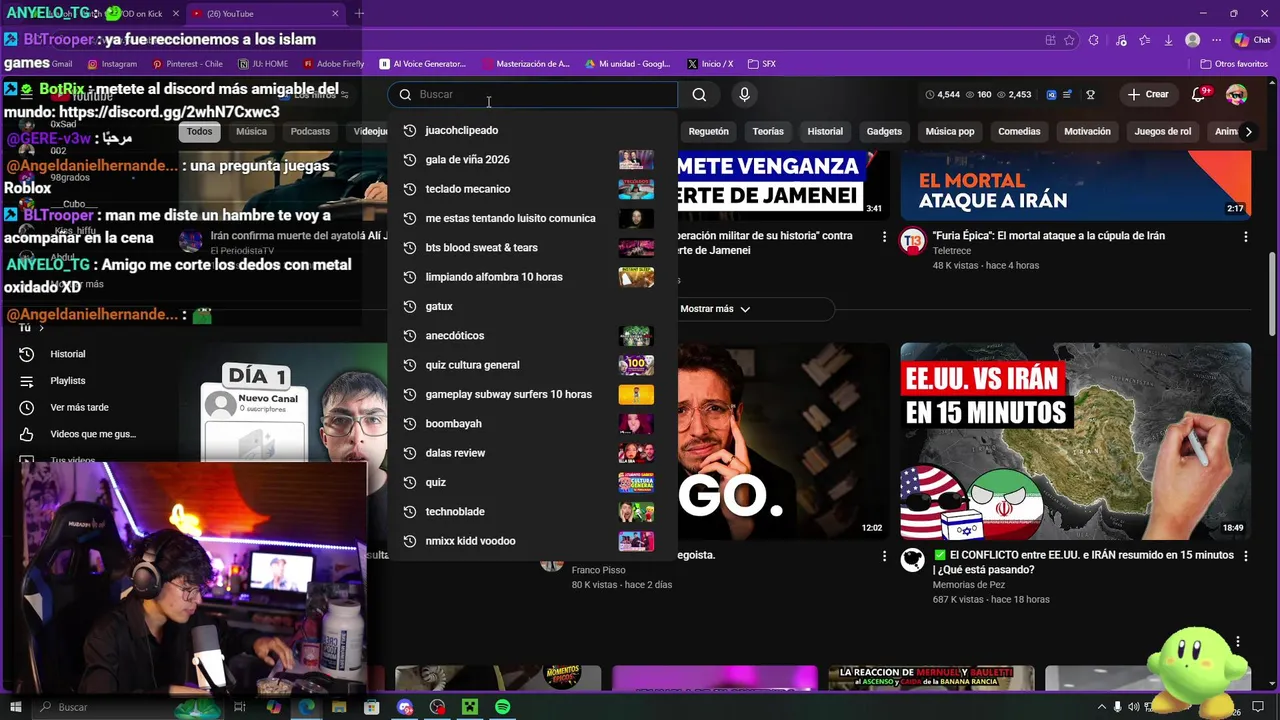The image size is (1280, 720).
Task: Select the Gadgets filter chip
Action: coord(884,131)
